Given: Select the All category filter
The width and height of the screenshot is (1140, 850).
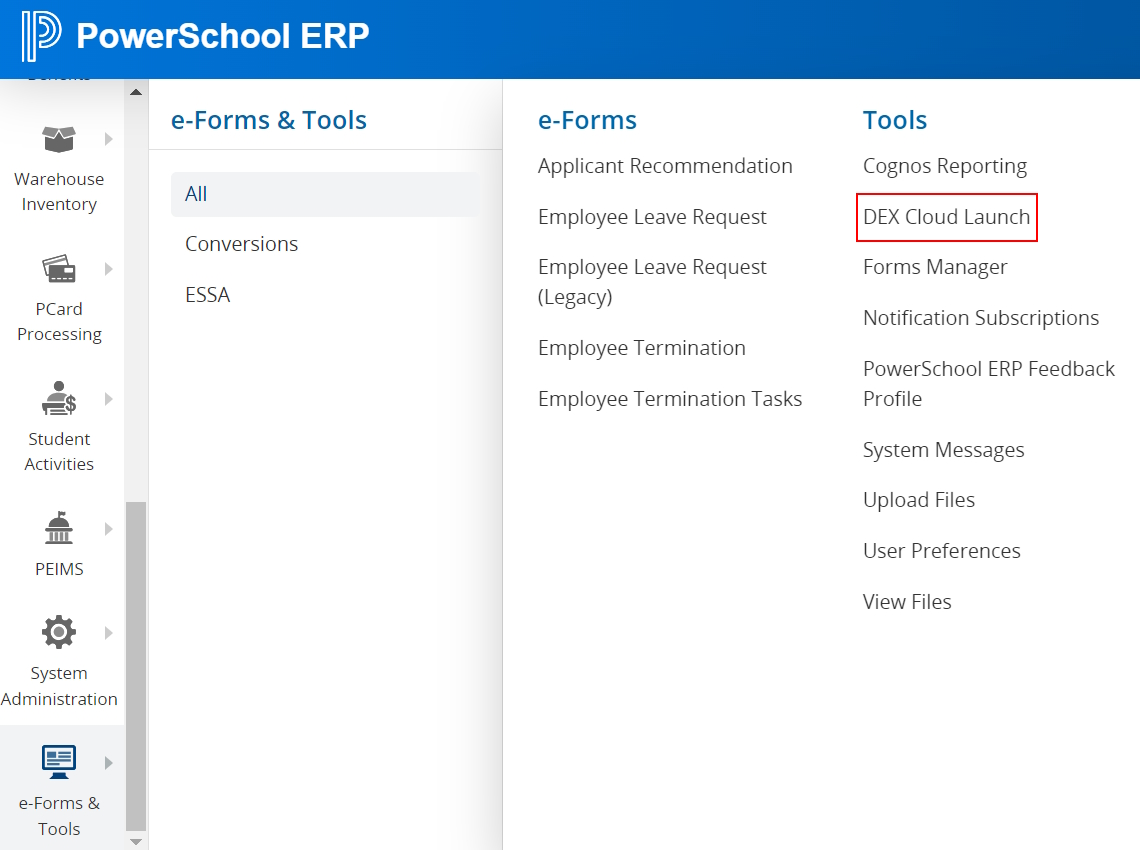Looking at the screenshot, I should click(x=196, y=194).
